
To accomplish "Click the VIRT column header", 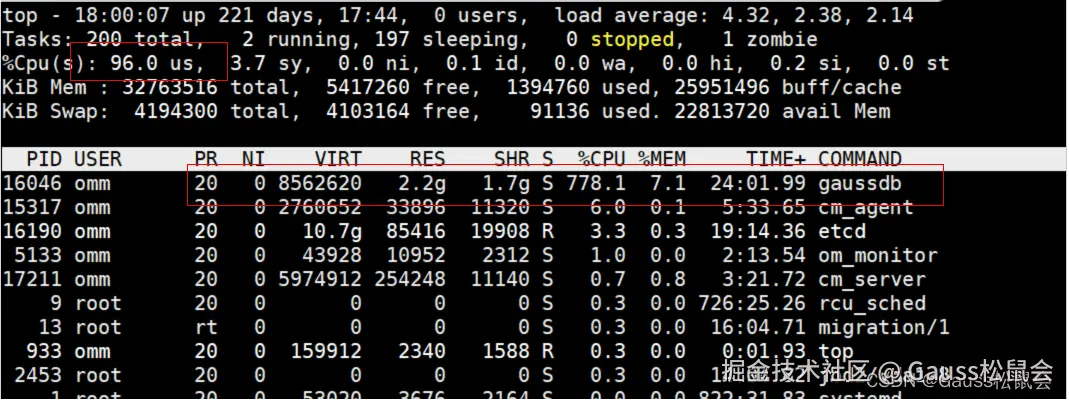I will click(x=337, y=159).
